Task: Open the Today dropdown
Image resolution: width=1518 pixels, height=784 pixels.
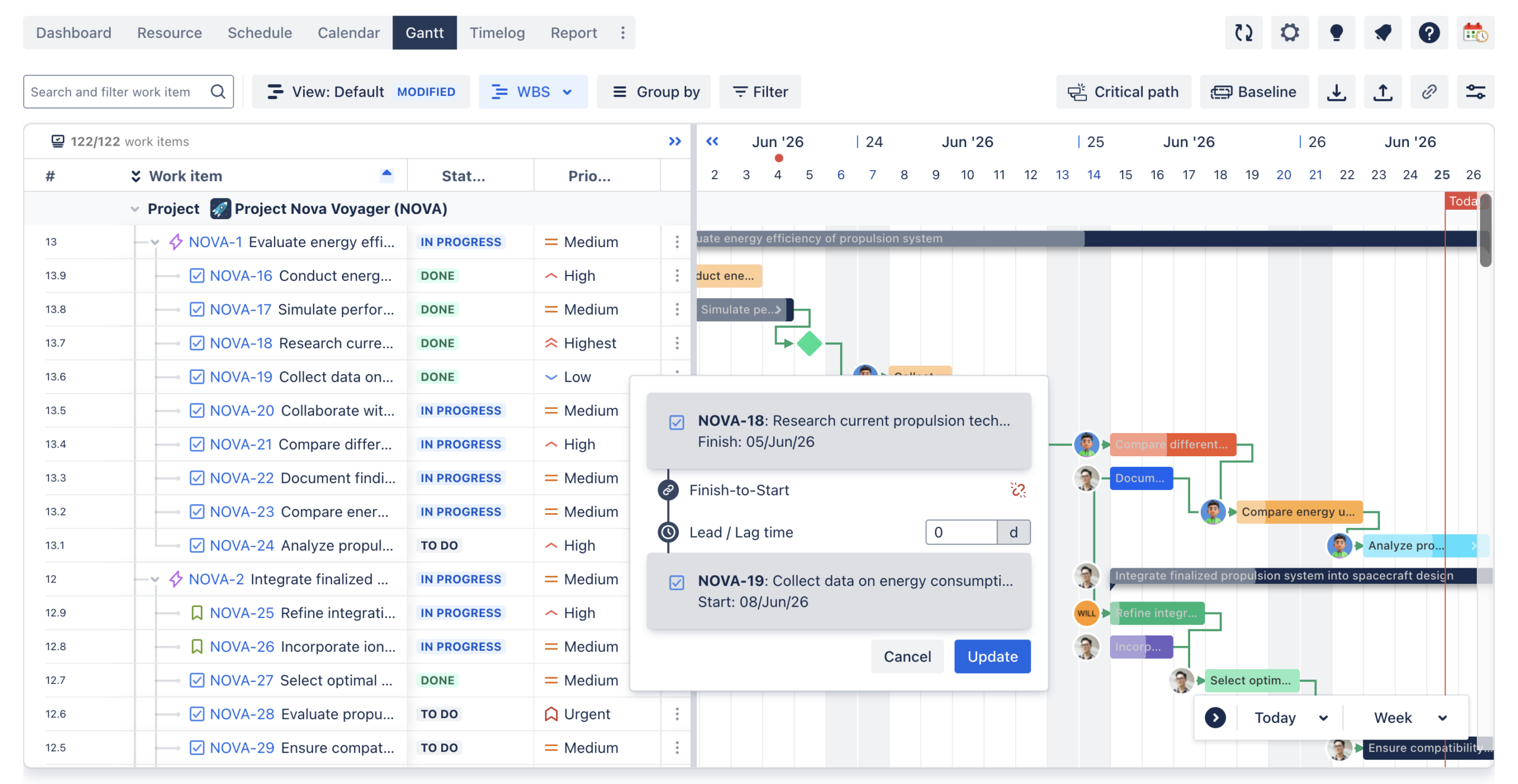Action: [1290, 718]
